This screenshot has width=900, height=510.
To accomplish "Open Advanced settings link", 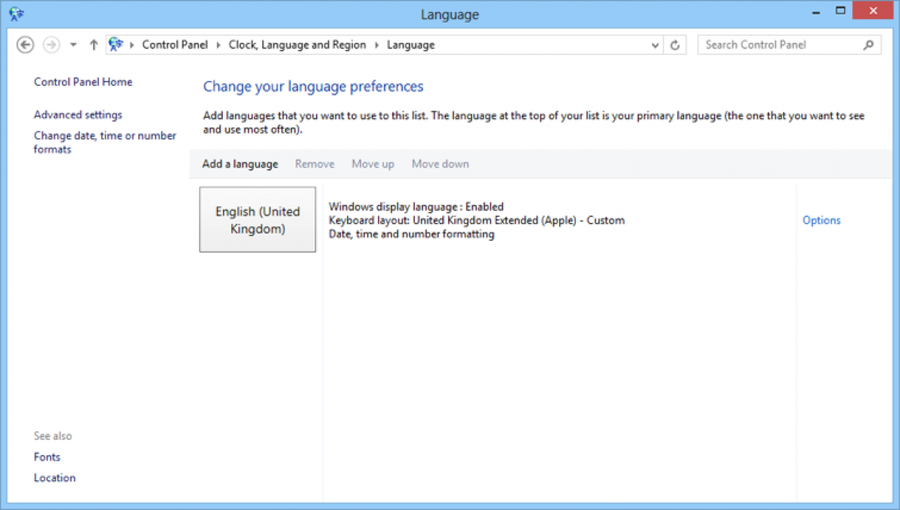I will (x=78, y=115).
